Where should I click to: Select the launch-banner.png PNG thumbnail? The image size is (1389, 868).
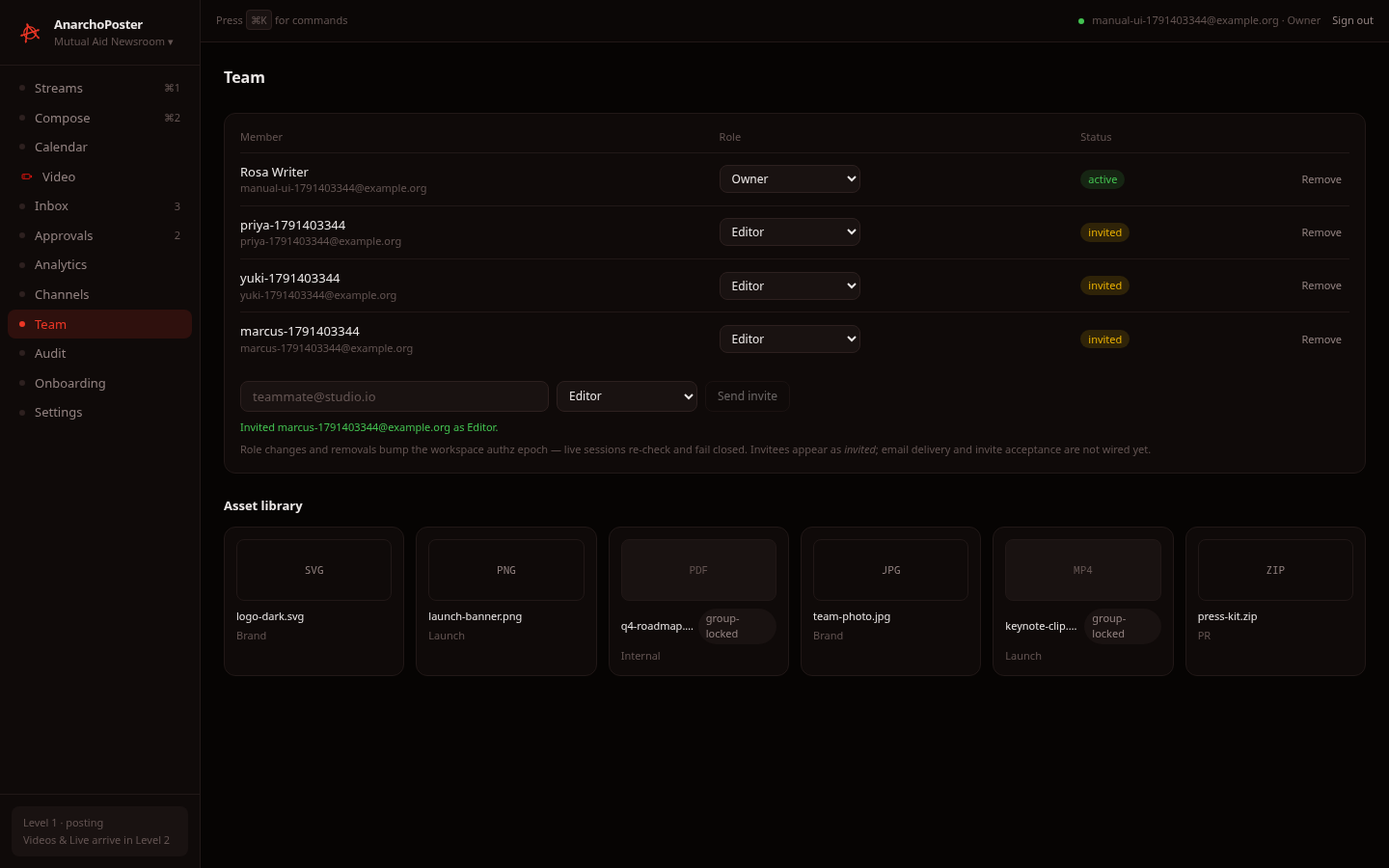pyautogui.click(x=506, y=570)
